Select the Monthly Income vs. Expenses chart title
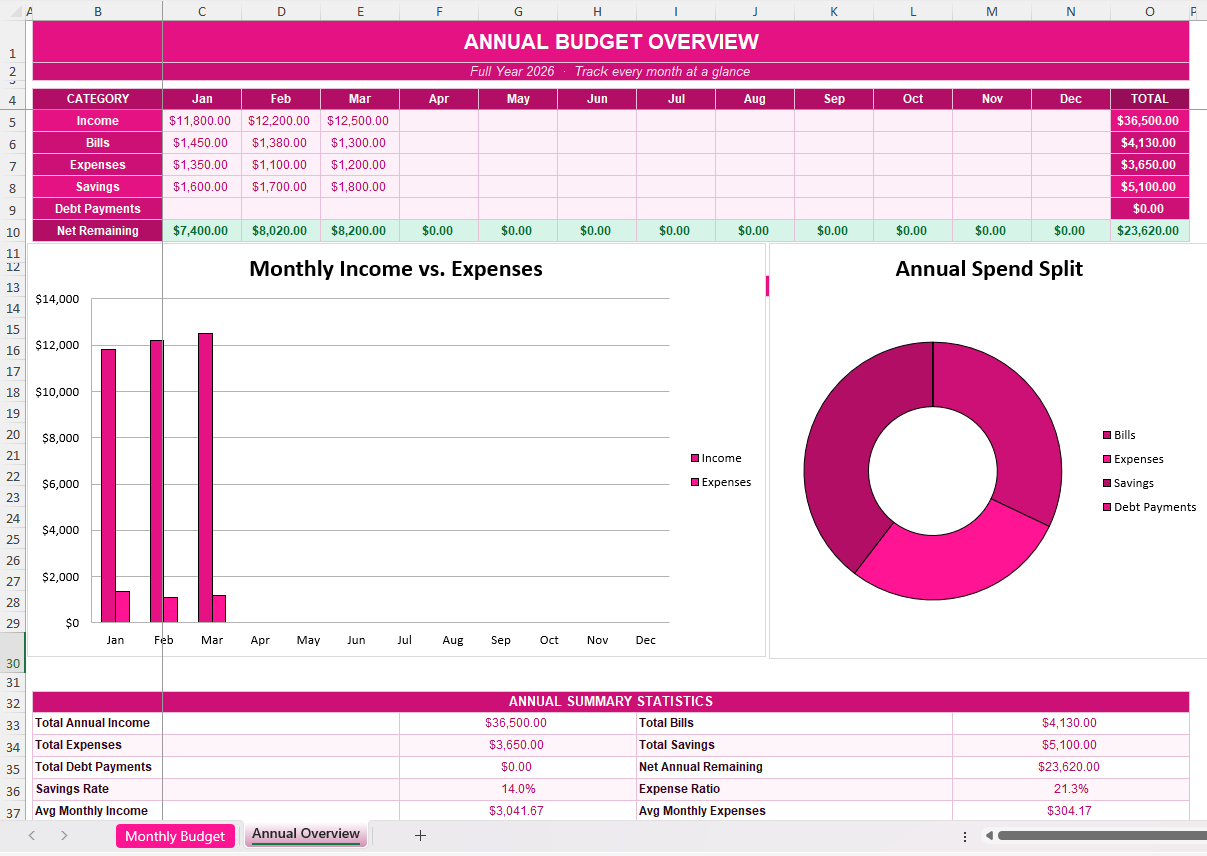The height and width of the screenshot is (856, 1207). tap(396, 269)
